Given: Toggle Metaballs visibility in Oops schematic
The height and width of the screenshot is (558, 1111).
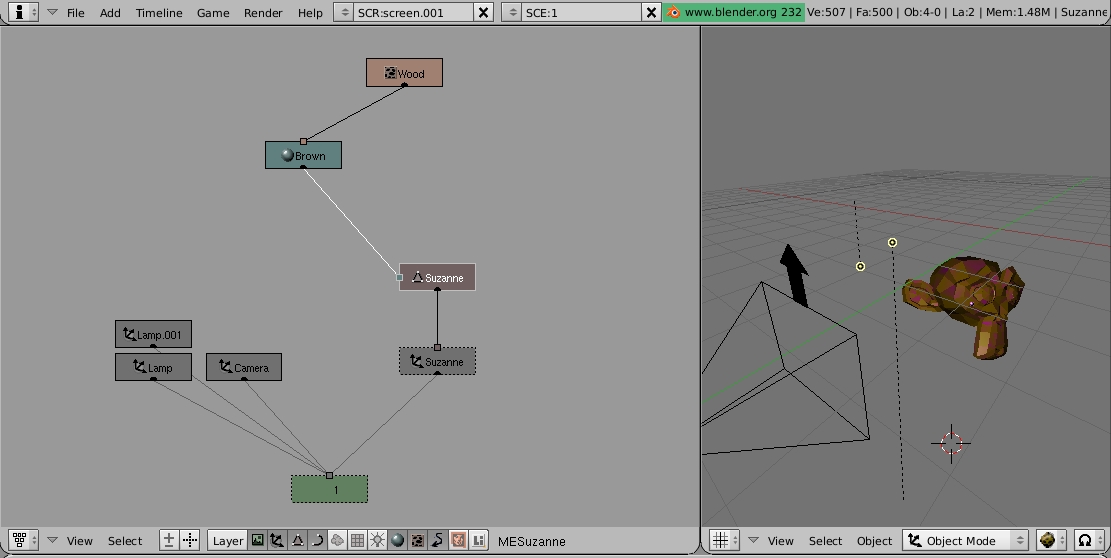Looking at the screenshot, I should click(337, 540).
